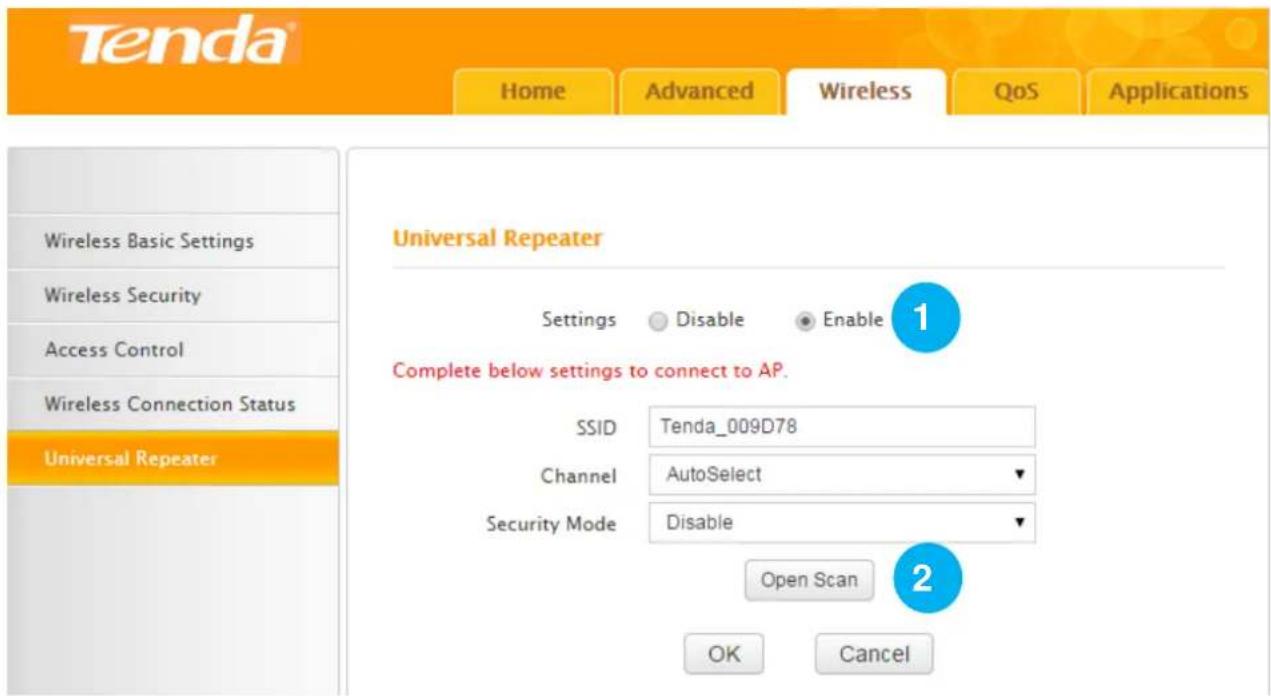
Task: Open Wireless Basic Settings in sidebar
Action: coord(173,241)
